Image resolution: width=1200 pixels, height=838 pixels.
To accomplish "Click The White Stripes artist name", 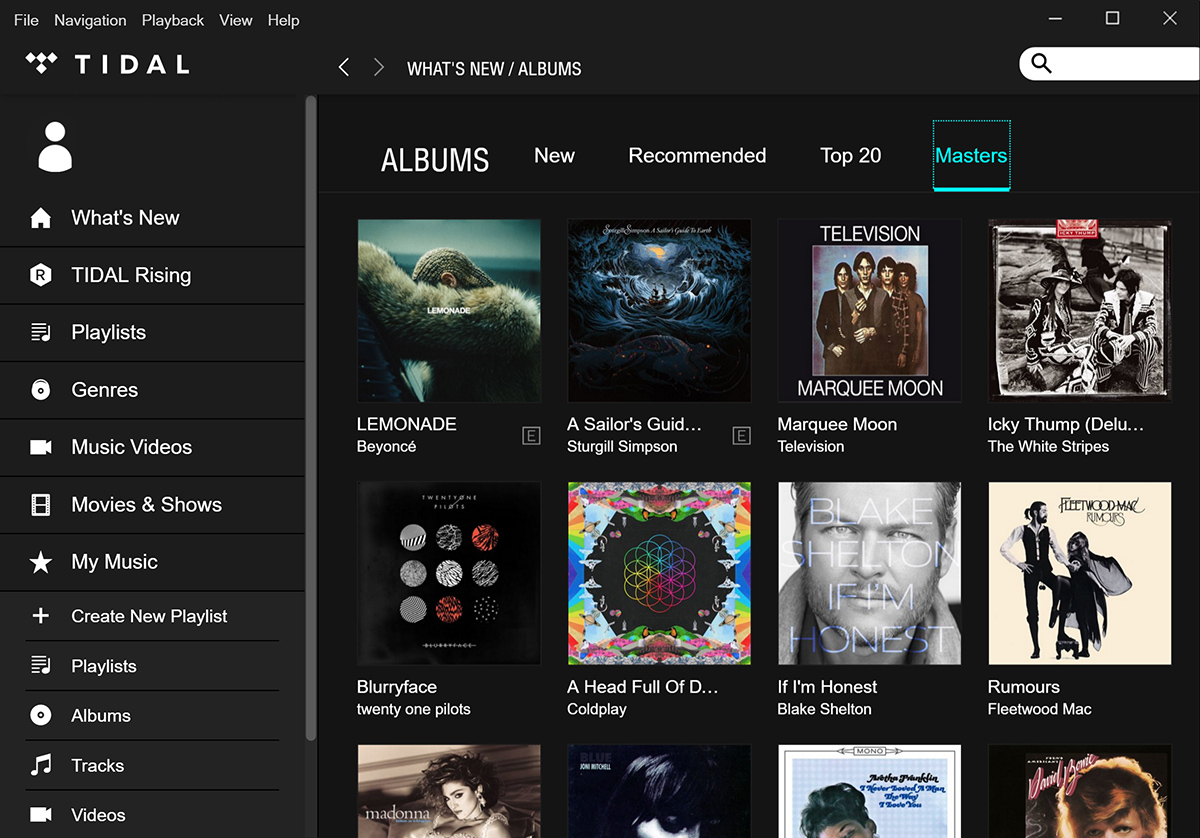I will point(1048,446).
